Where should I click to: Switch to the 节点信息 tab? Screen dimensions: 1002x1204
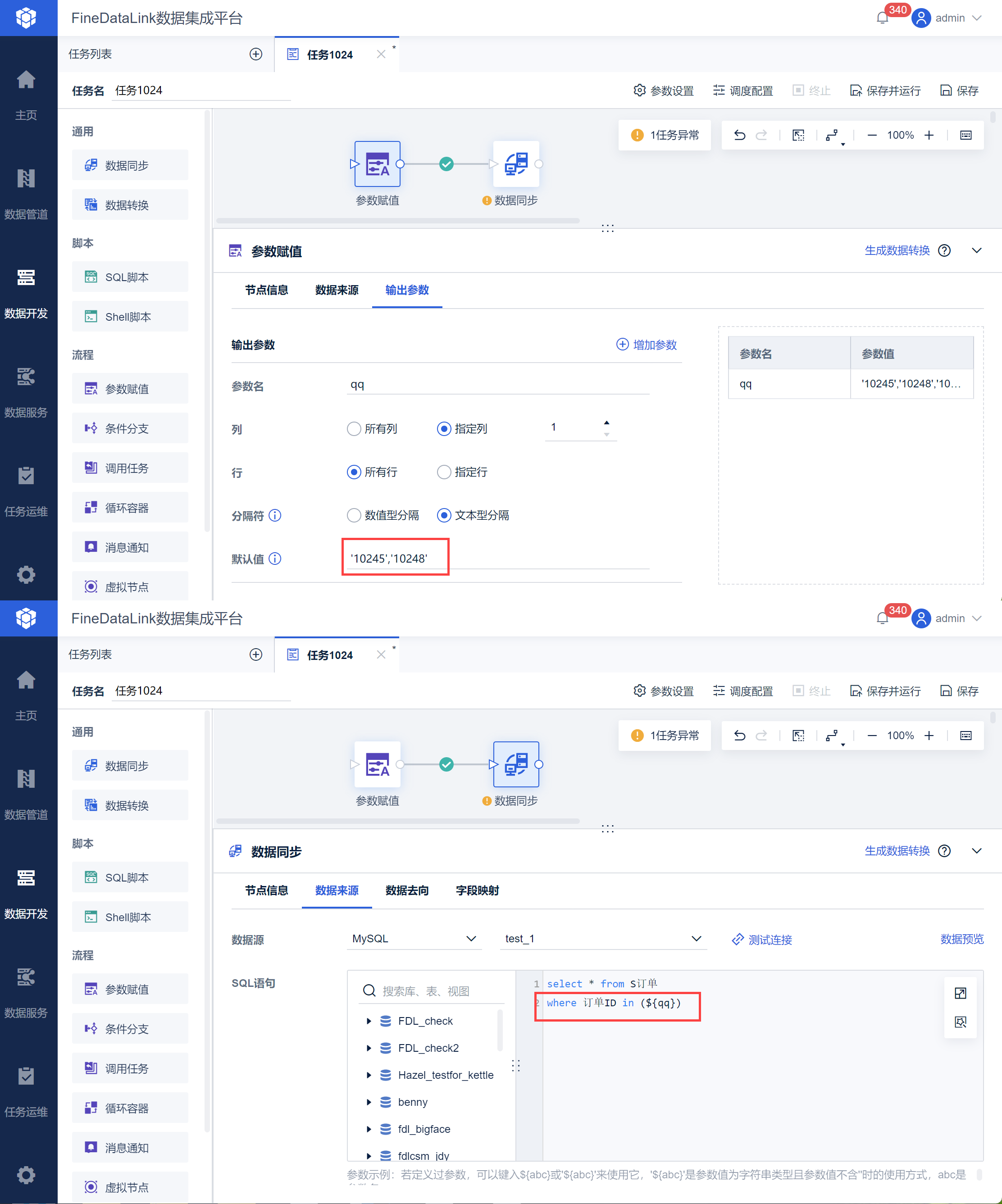pyautogui.click(x=266, y=891)
